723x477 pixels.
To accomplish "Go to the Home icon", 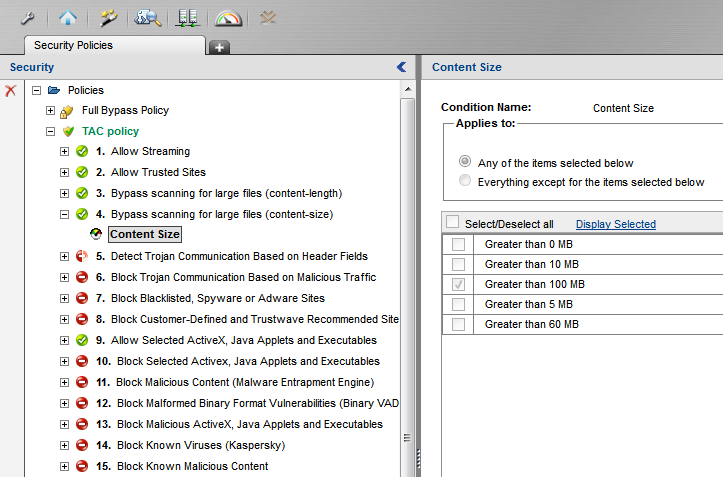I will click(67, 17).
